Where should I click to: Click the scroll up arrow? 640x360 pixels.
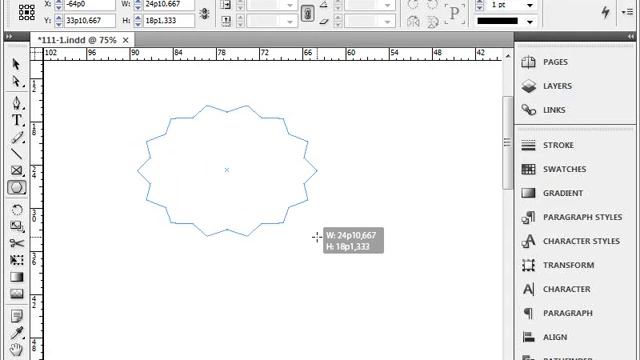tap(507, 56)
